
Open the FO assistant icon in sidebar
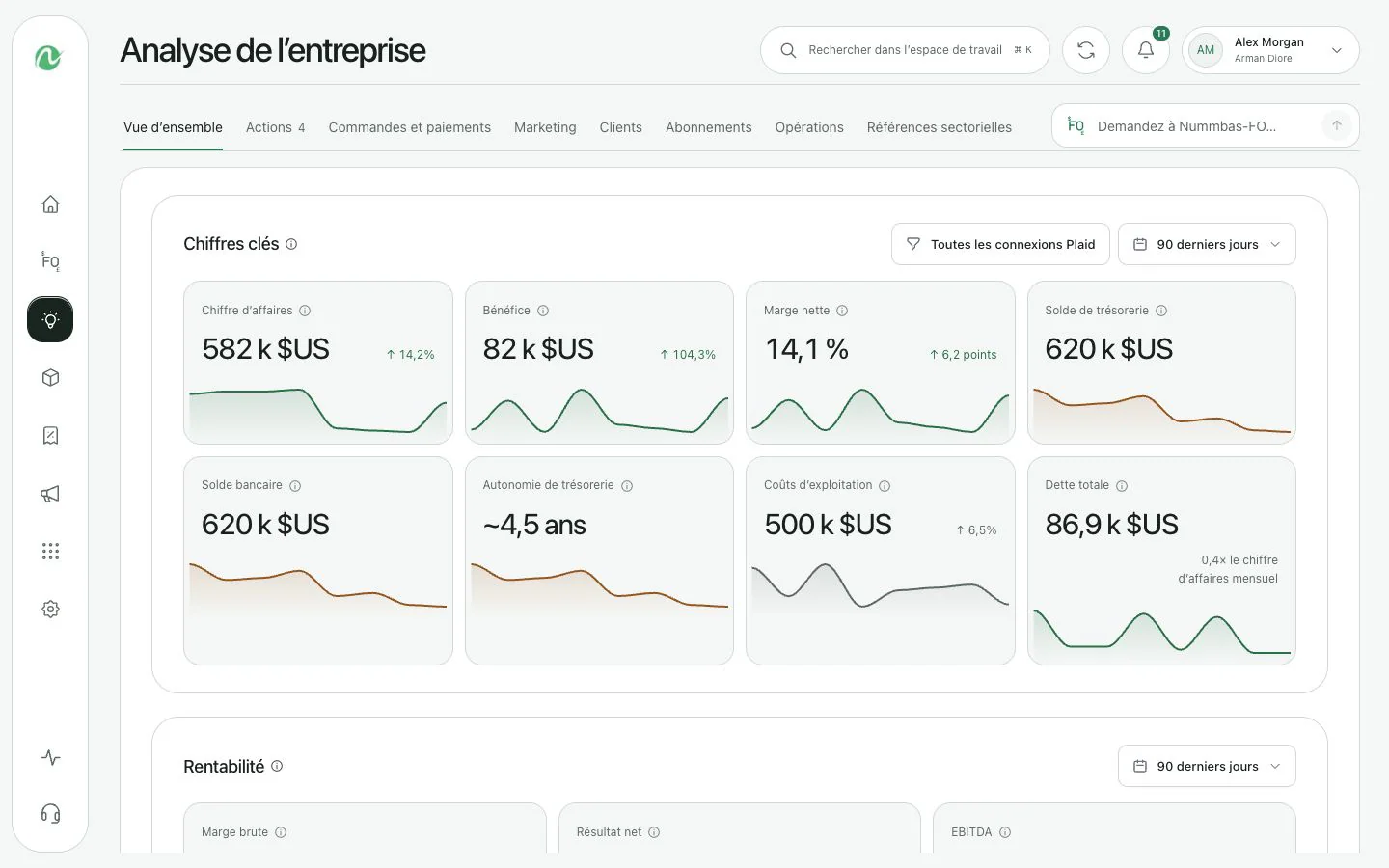coord(50,261)
